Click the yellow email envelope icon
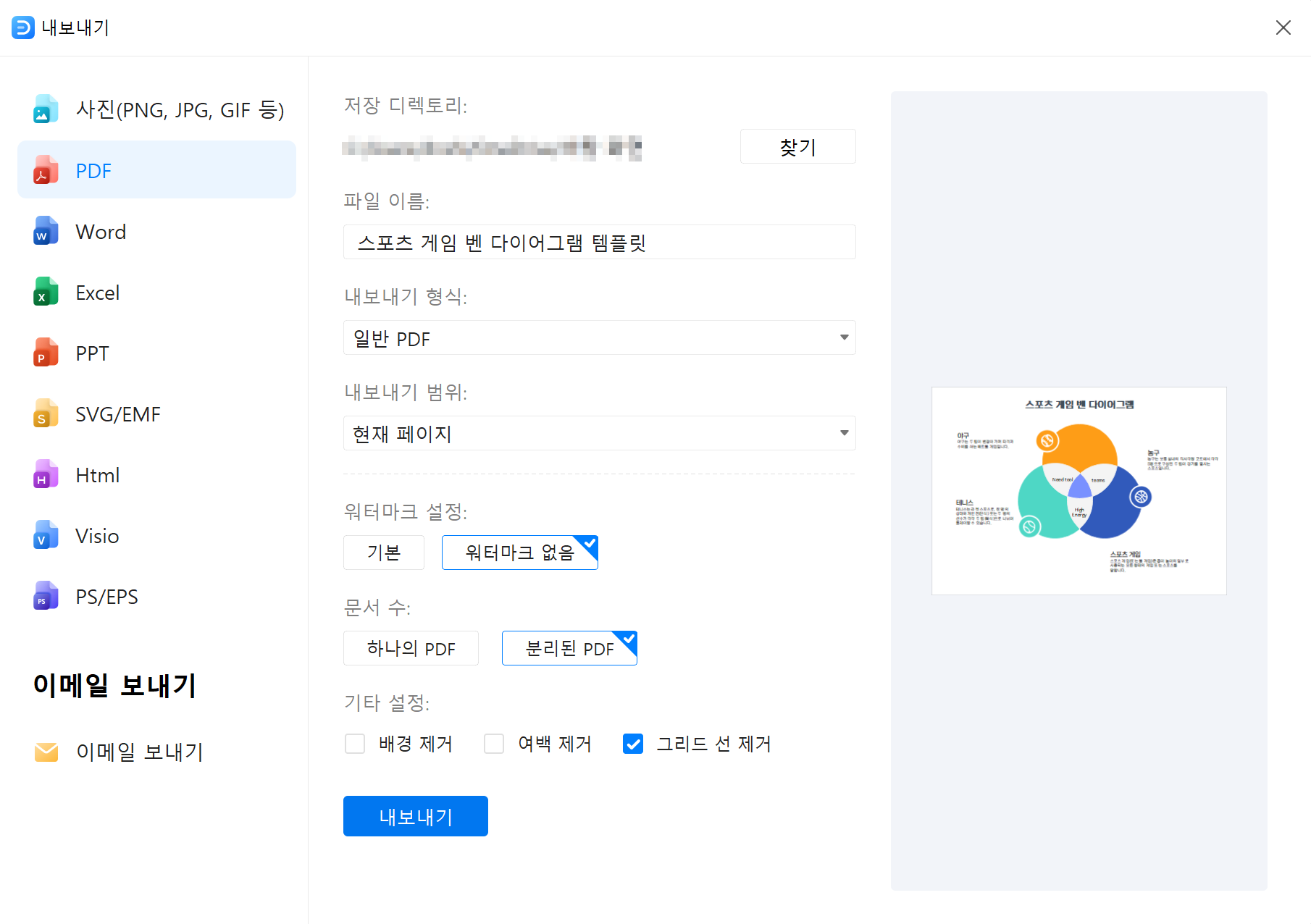1311x924 pixels. tap(46, 752)
